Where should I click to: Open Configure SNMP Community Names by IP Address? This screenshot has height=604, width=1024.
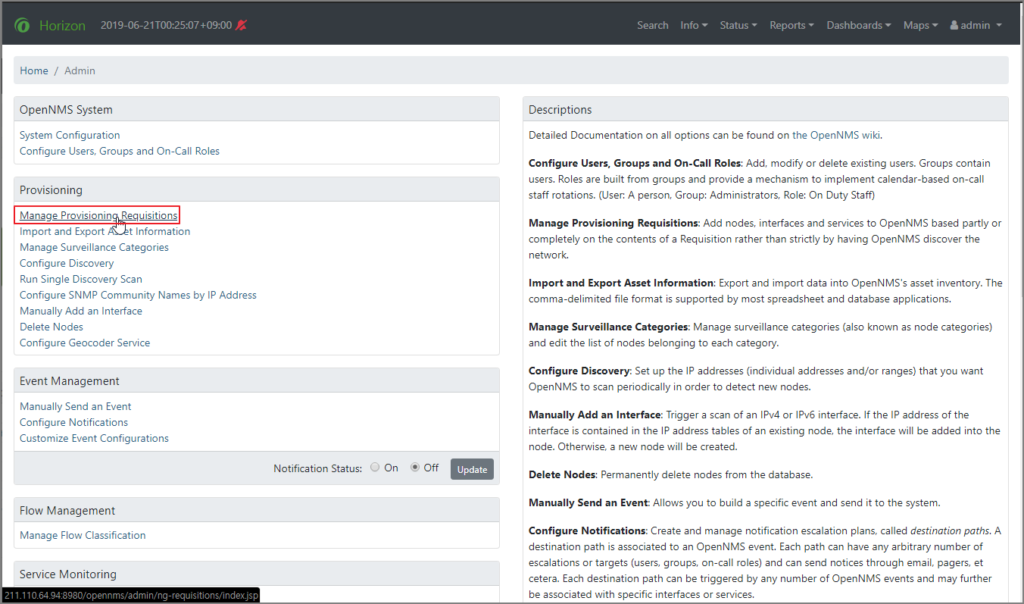coord(138,295)
